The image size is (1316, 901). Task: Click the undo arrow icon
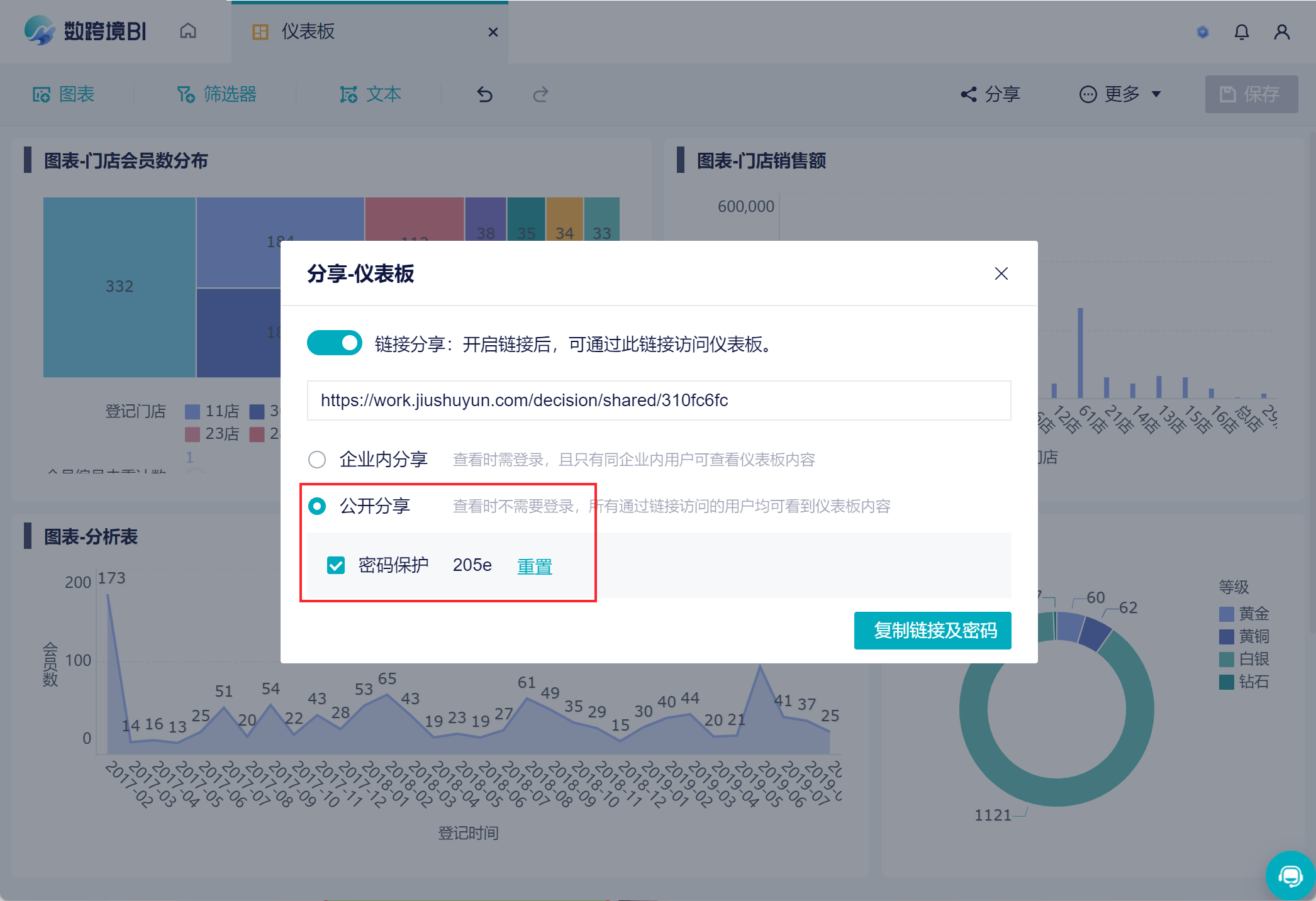(484, 95)
